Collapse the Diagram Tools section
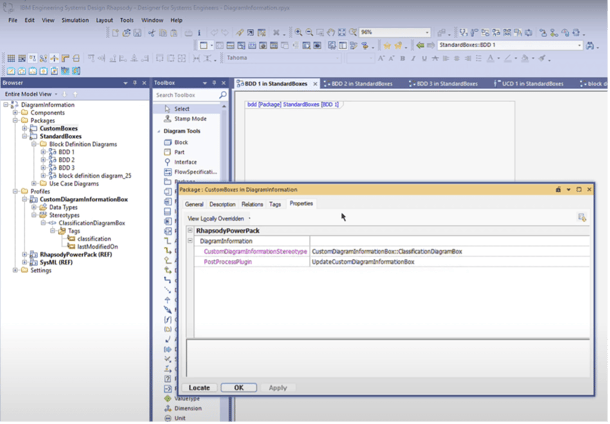Viewport: 610px width, 424px height. 159,131
